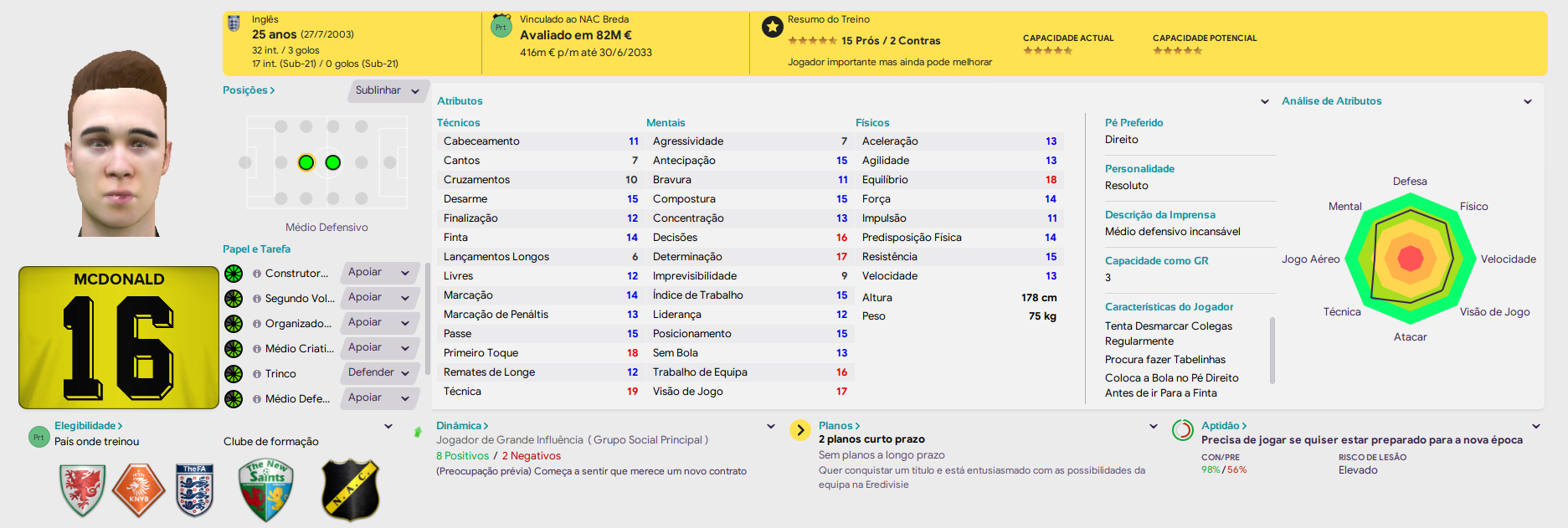1568x528 pixels.
Task: Select the right defensive midfielder pitch position
Action: [x=333, y=162]
